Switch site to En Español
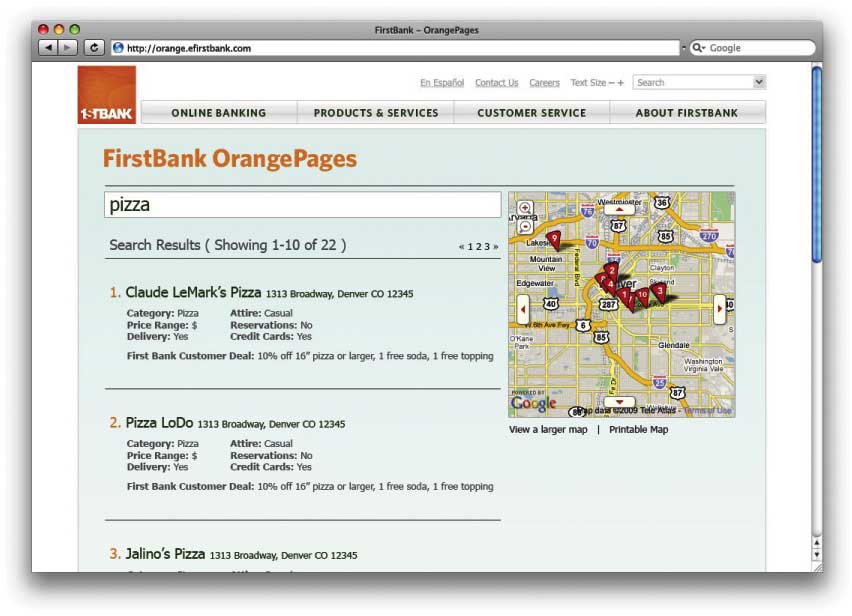 coord(442,83)
